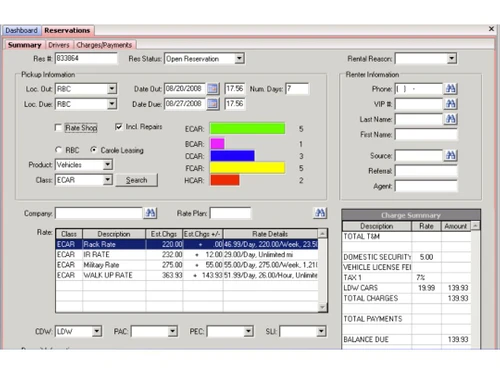Screen dimensions: 500x375
Task: Open the Res Status dropdown
Action: (x=239, y=59)
